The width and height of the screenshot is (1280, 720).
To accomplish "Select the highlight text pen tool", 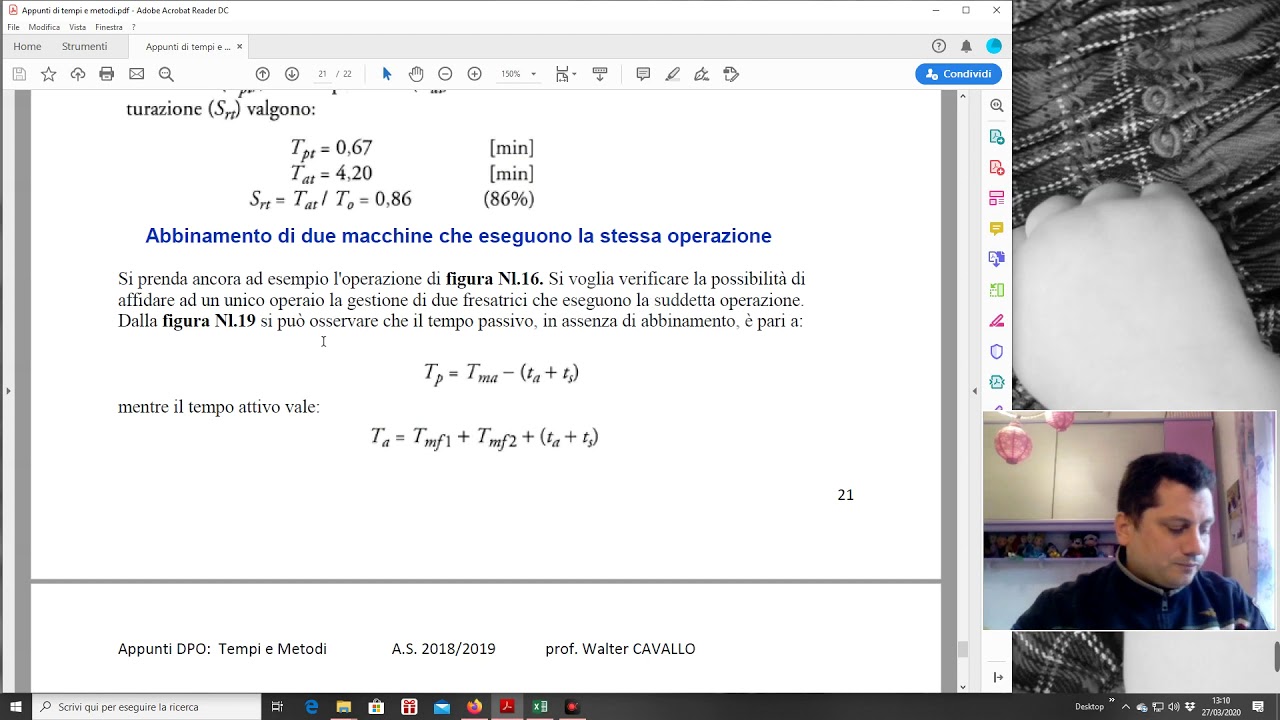I will 673,74.
